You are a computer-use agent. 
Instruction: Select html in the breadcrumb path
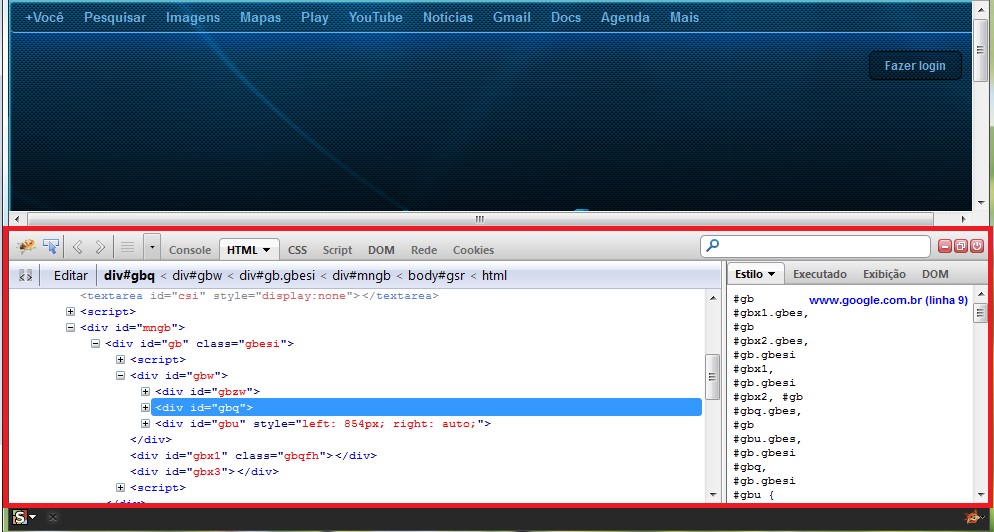point(494,276)
